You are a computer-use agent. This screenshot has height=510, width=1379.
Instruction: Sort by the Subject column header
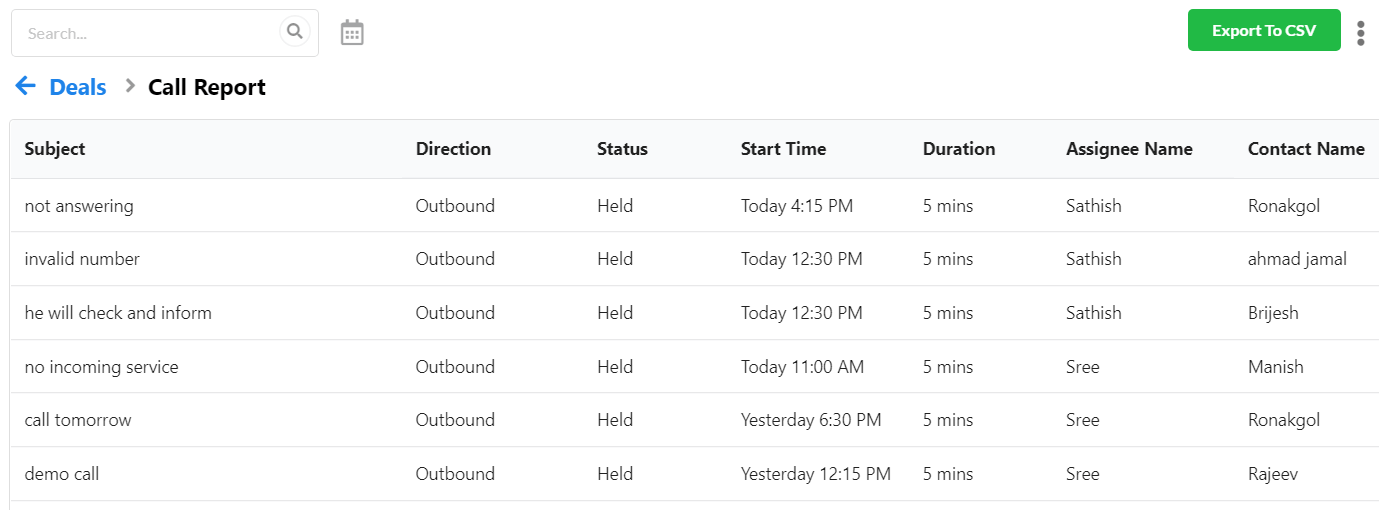tap(55, 149)
